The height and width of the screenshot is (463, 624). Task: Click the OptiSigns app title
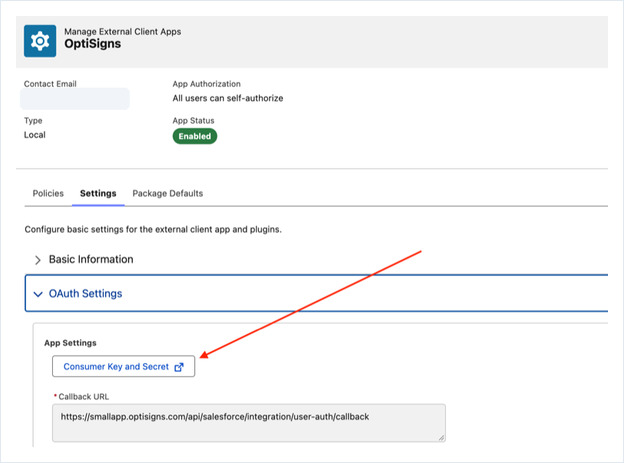(93, 44)
